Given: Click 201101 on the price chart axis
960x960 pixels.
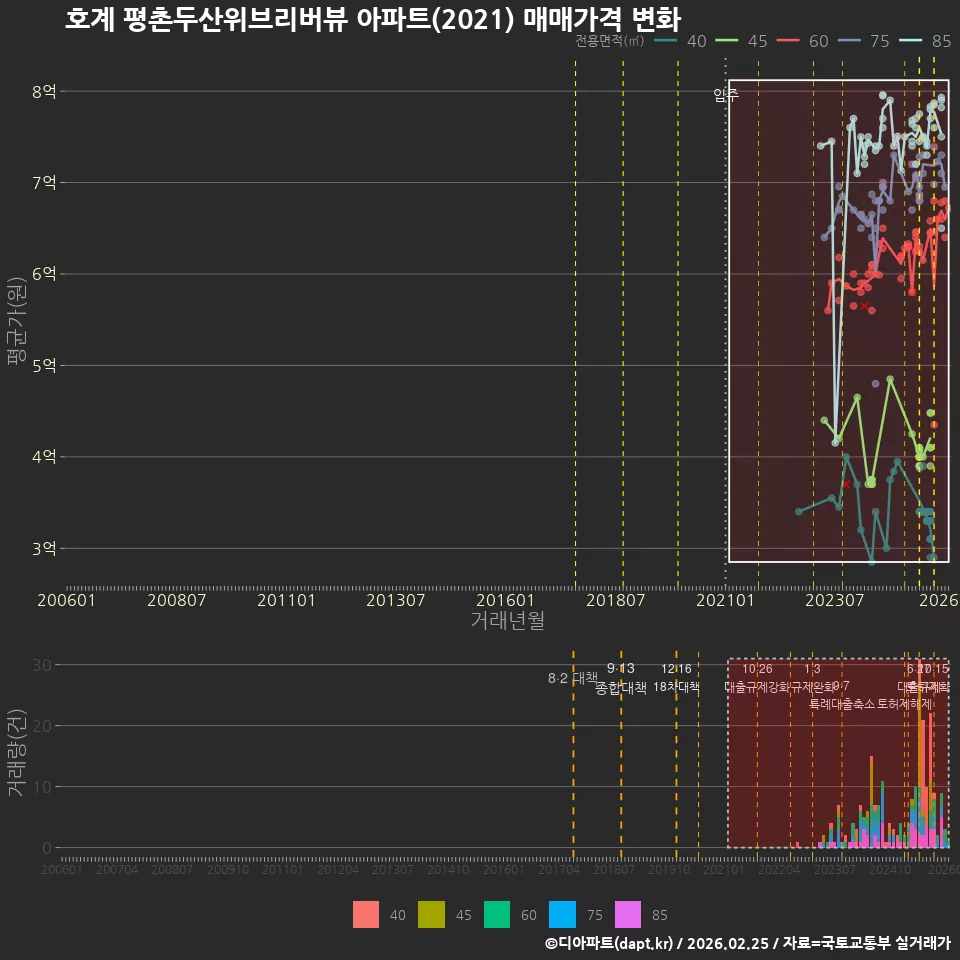Looking at the screenshot, I should coord(286,600).
